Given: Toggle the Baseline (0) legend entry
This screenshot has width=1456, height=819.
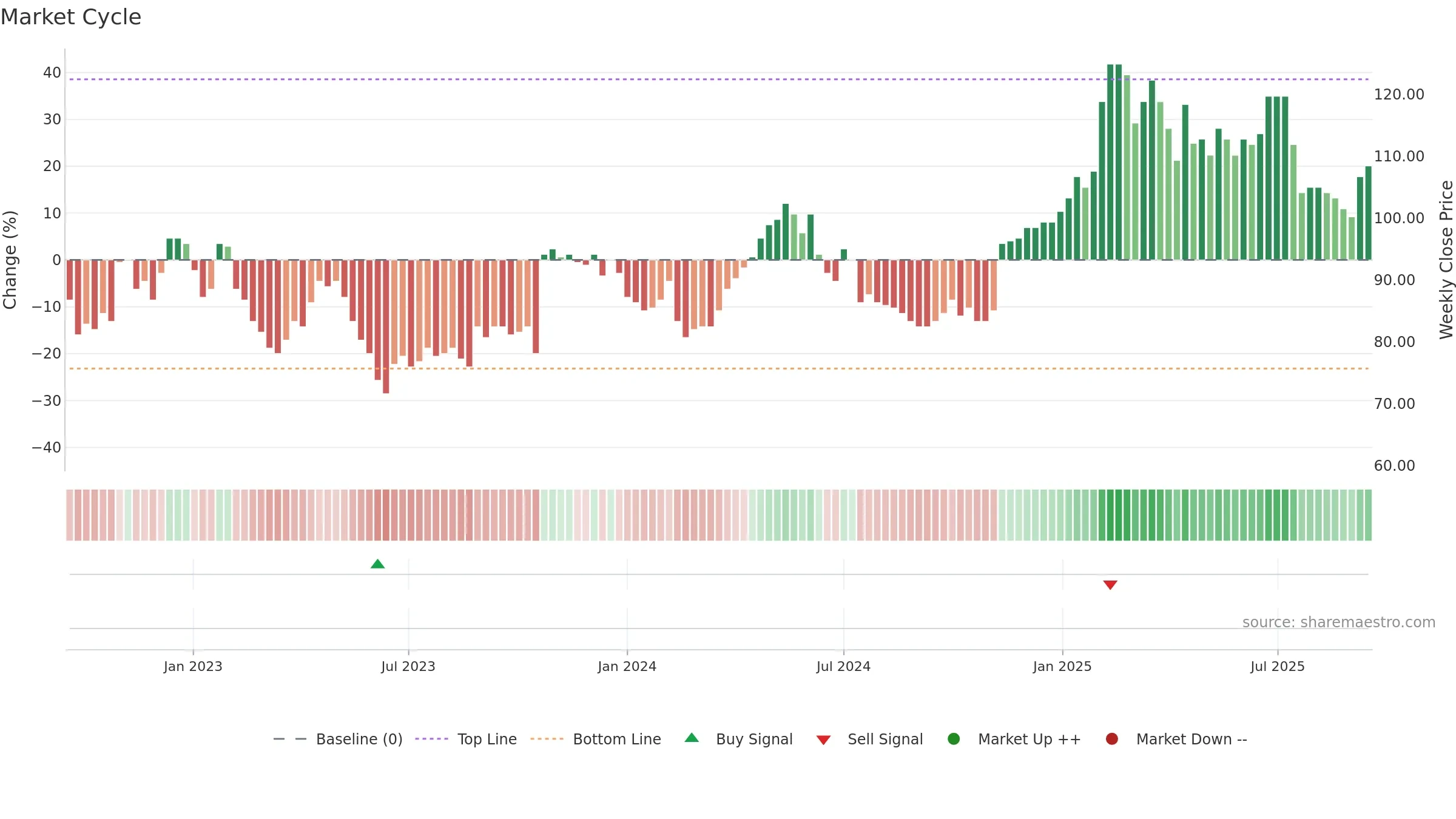Looking at the screenshot, I should tap(338, 739).
